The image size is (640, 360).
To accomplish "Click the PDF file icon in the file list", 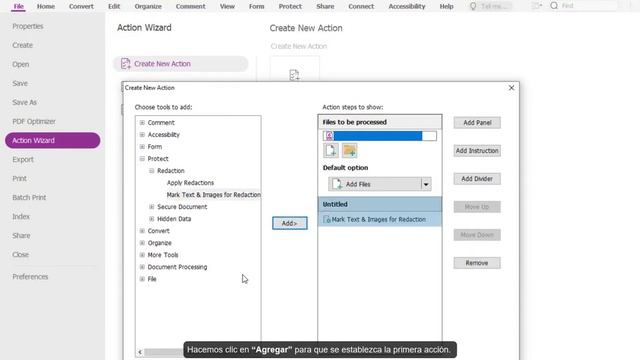I will tap(329, 136).
